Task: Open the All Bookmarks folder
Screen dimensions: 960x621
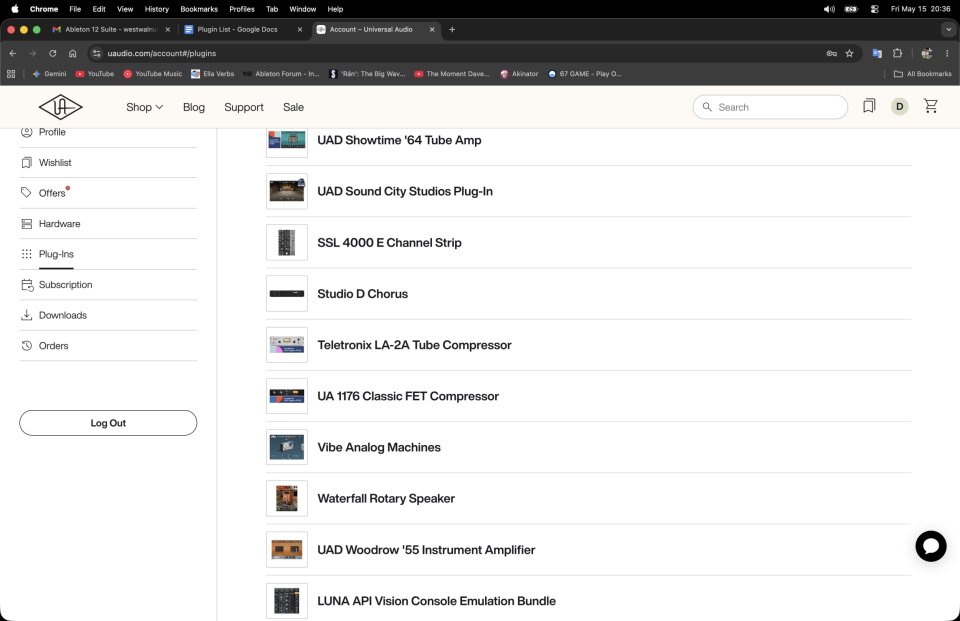Action: tap(923, 73)
